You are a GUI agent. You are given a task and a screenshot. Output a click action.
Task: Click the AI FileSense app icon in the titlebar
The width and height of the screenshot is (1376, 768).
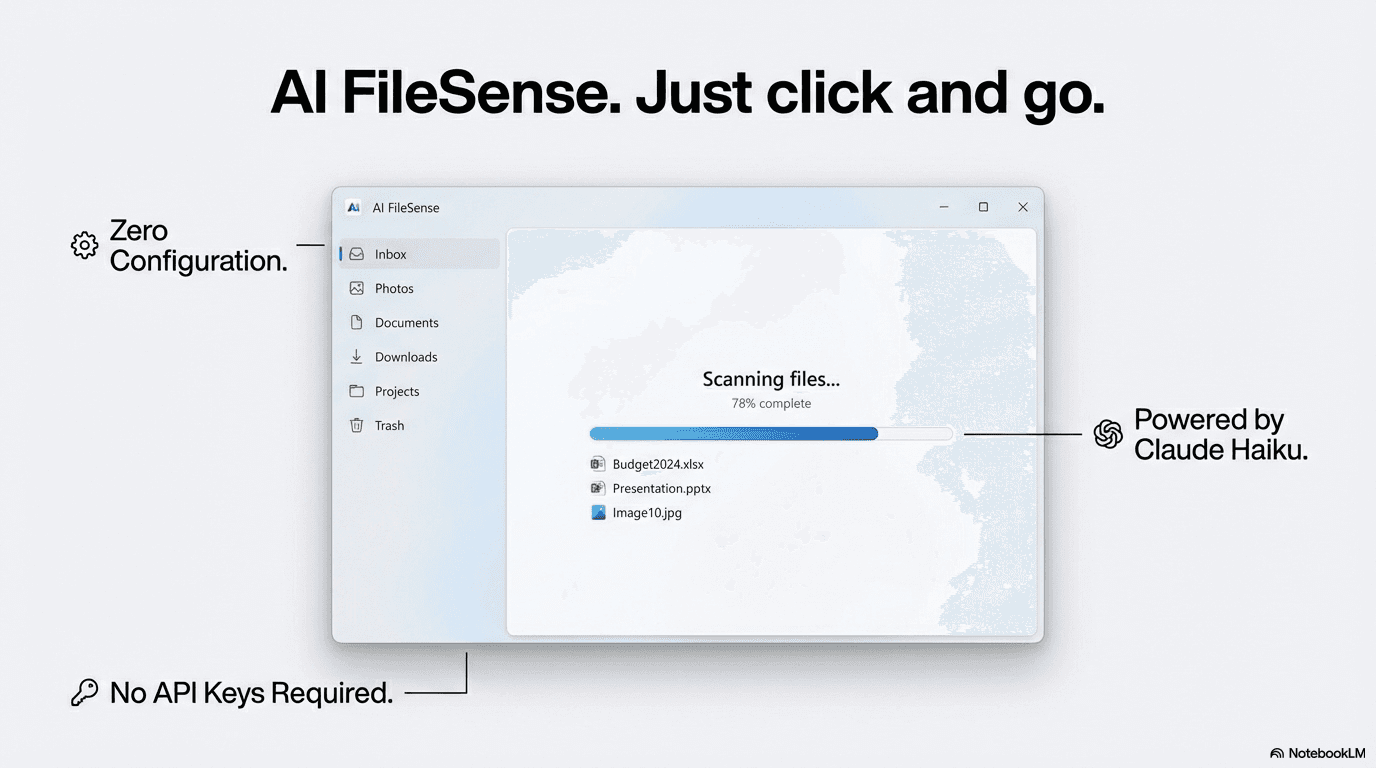[x=352, y=207]
